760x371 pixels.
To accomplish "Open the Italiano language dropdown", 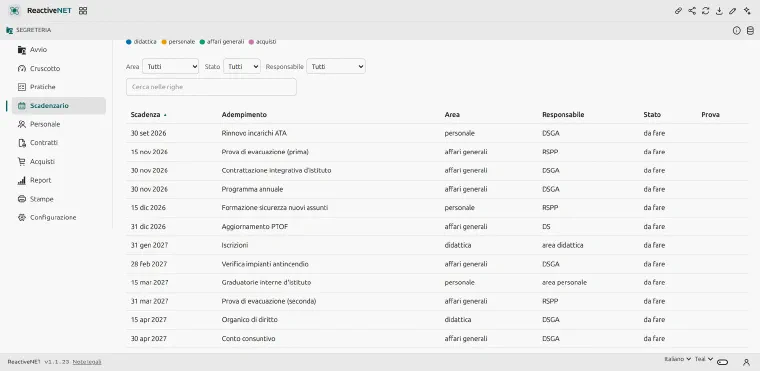I will (677, 359).
